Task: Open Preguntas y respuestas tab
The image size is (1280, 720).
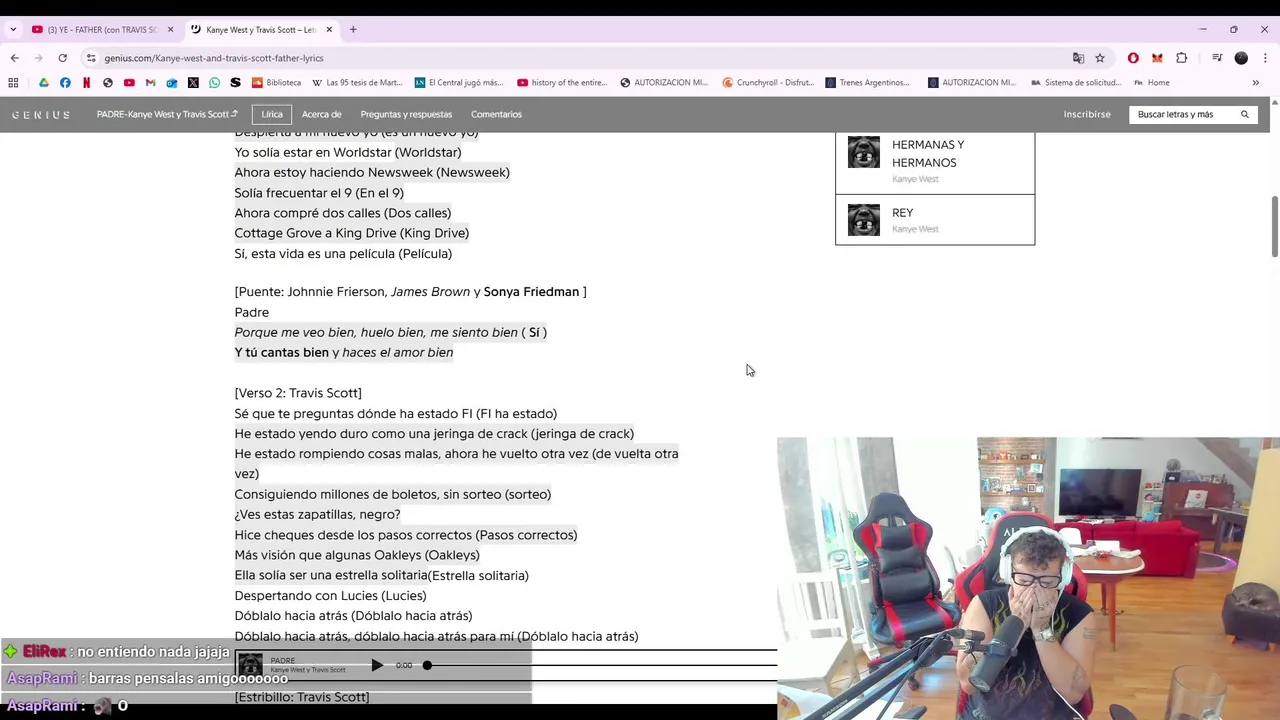Action: (x=406, y=114)
